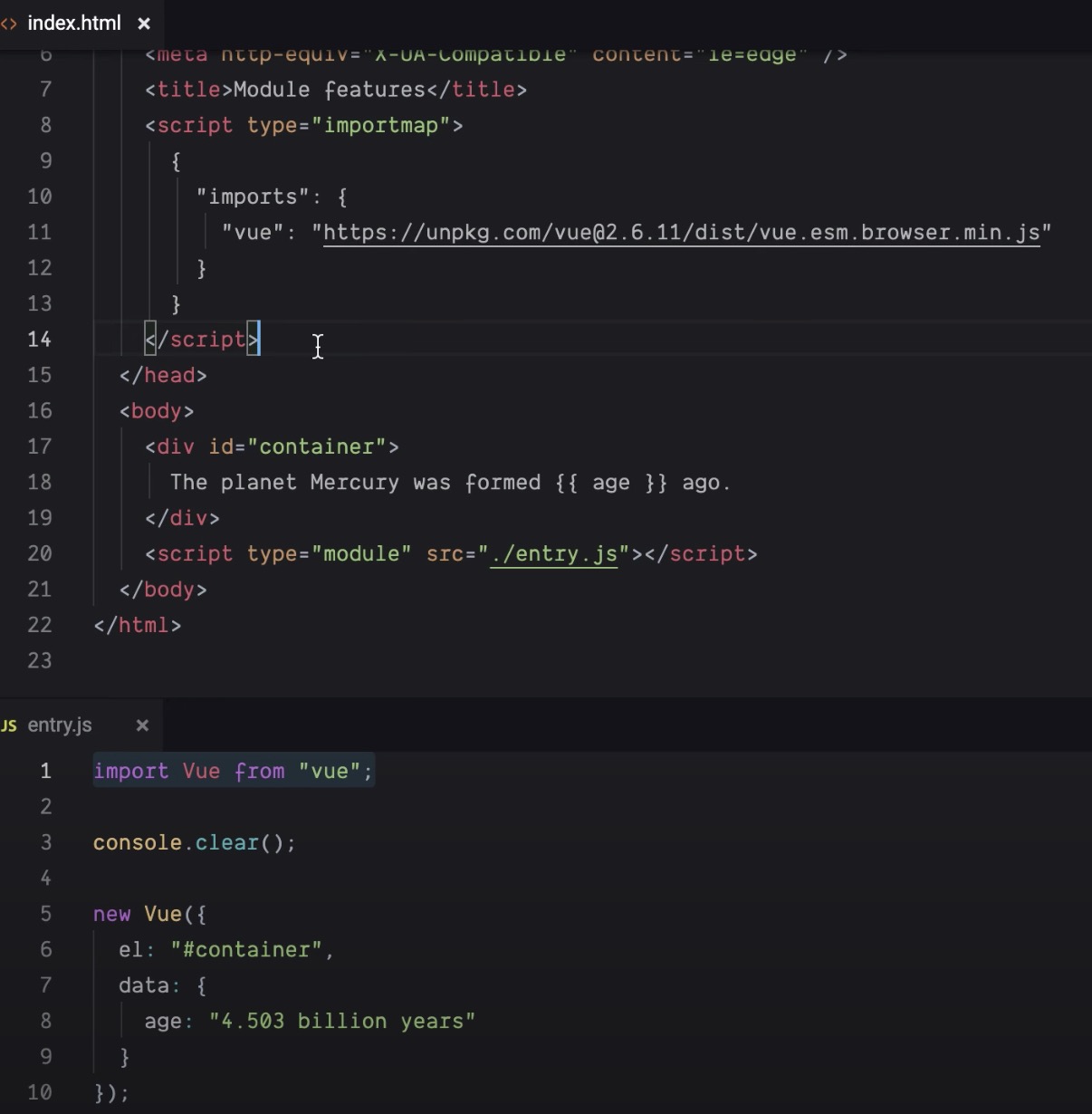Click the JS file icon on entry.js tab

click(9, 725)
